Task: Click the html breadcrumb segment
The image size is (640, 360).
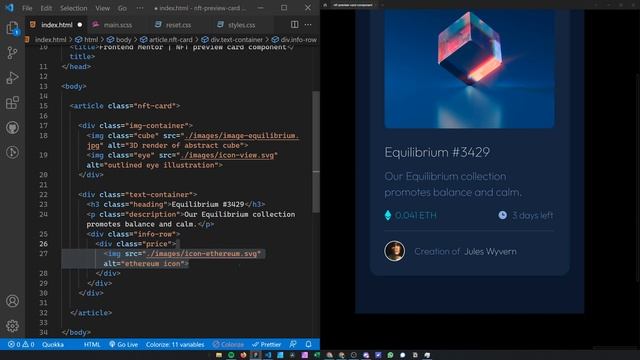Action: (87, 40)
